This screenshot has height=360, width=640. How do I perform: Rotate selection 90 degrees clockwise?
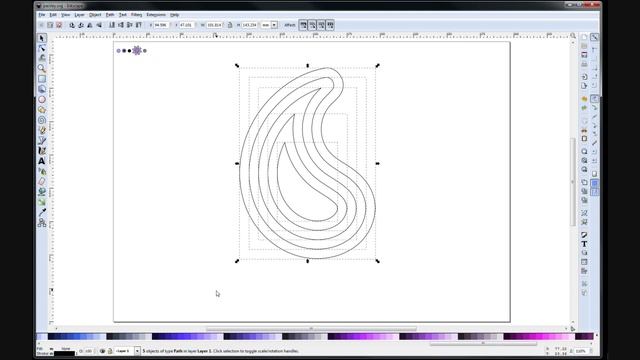tap(81, 25)
